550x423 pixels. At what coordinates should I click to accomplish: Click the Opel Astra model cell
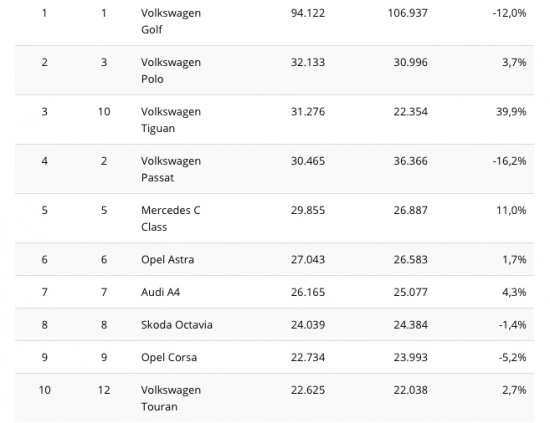[x=168, y=260]
